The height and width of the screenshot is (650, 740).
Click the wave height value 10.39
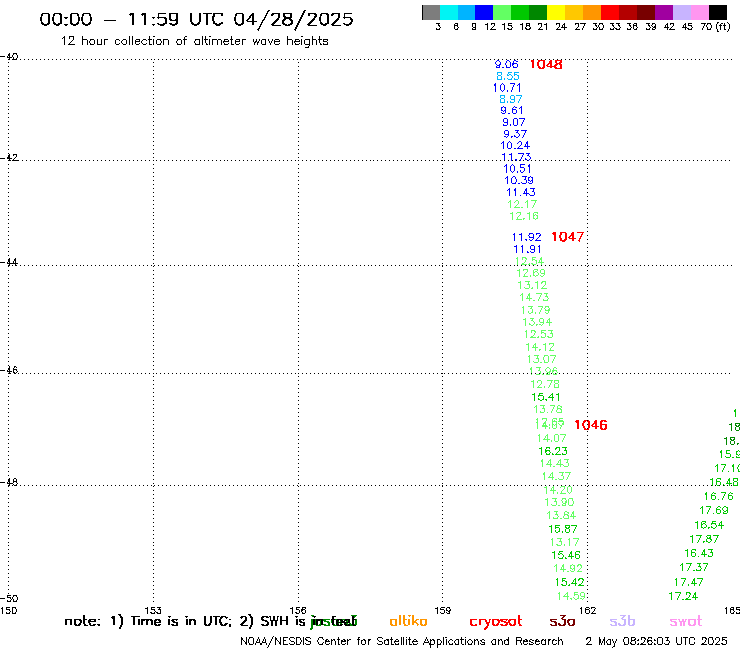click(x=519, y=180)
